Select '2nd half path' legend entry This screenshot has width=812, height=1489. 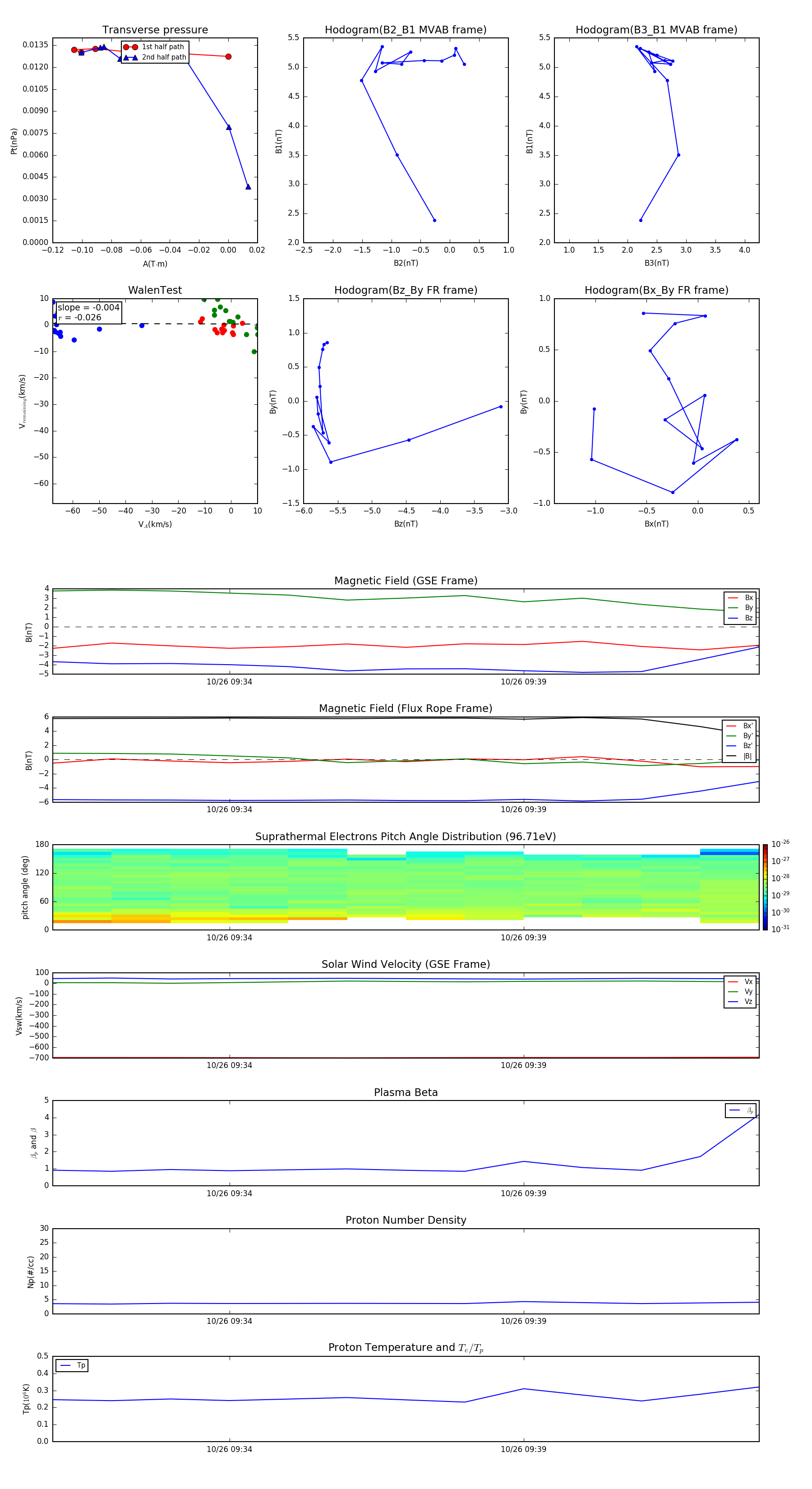click(154, 57)
